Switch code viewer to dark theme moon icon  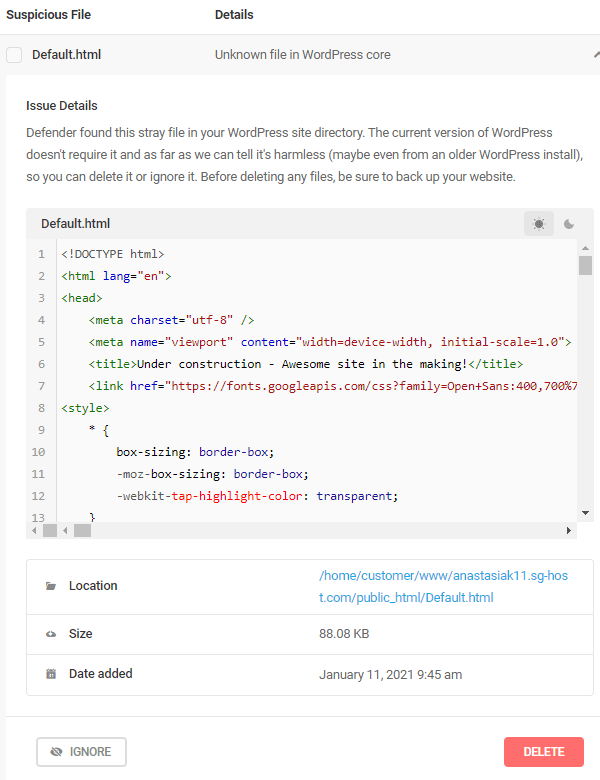point(569,224)
